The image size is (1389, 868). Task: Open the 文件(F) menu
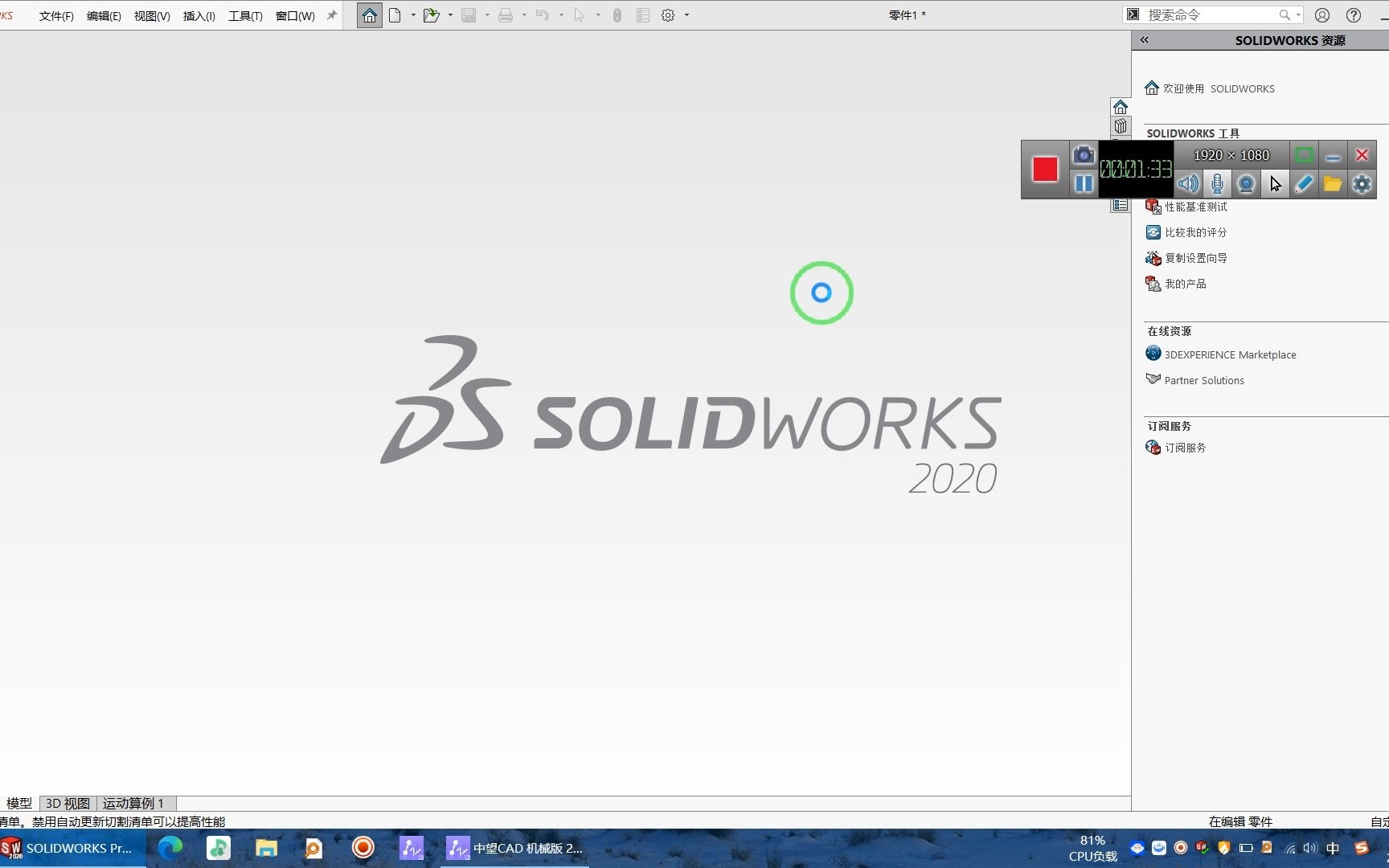[56, 16]
